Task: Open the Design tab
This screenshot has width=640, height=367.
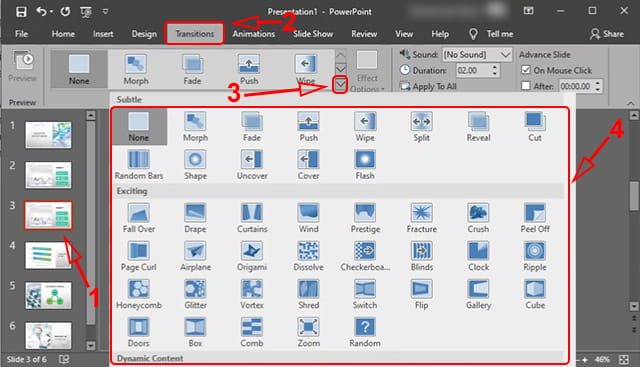Action: [x=144, y=34]
